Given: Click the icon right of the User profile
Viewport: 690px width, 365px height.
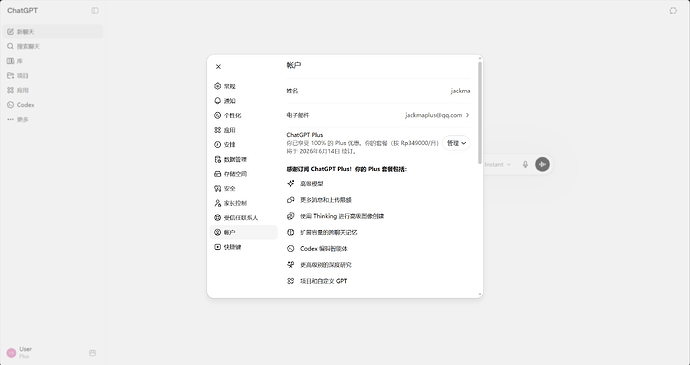Looking at the screenshot, I should tap(92, 353).
